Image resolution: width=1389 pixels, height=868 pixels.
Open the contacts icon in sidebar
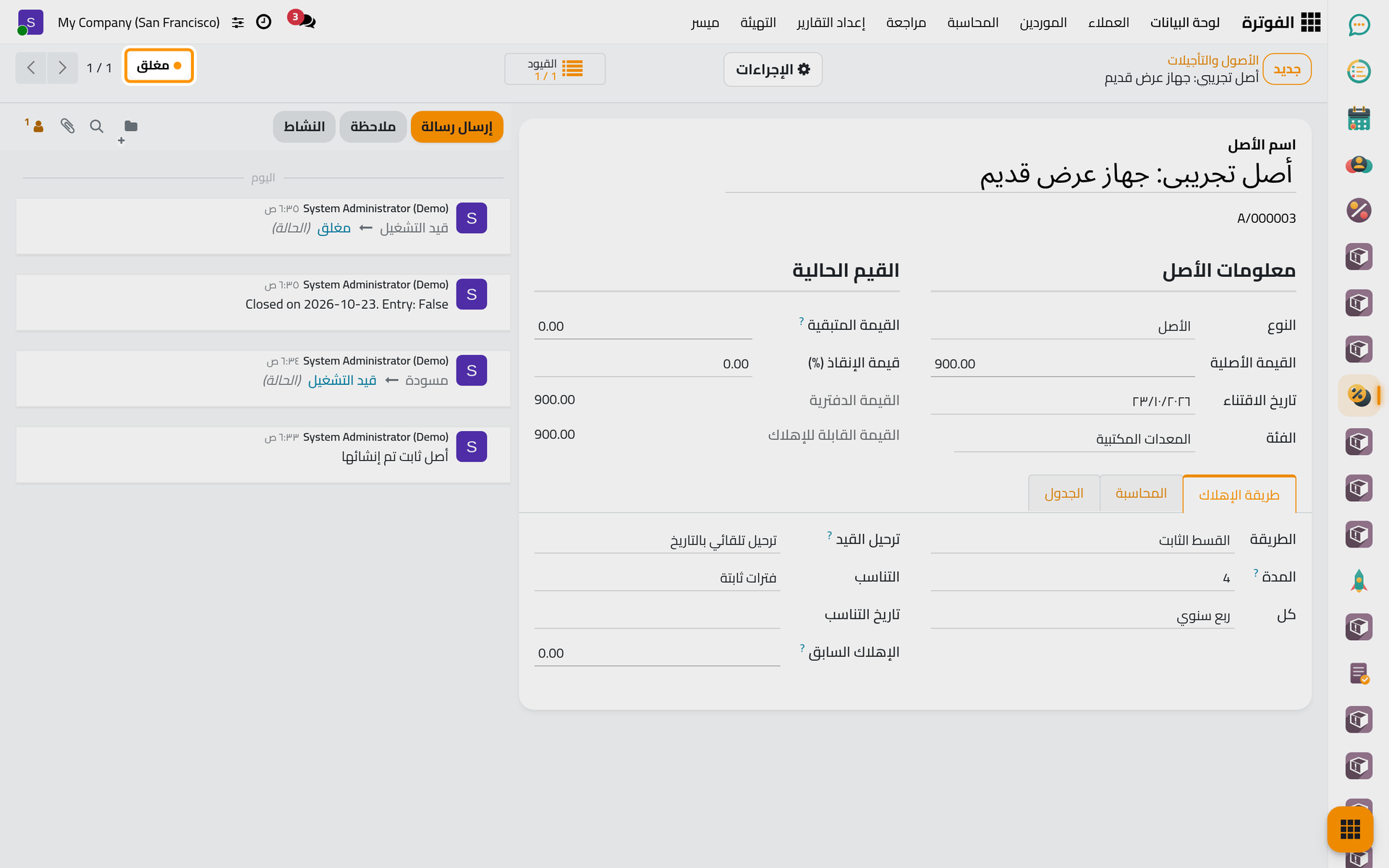pos(1359,164)
